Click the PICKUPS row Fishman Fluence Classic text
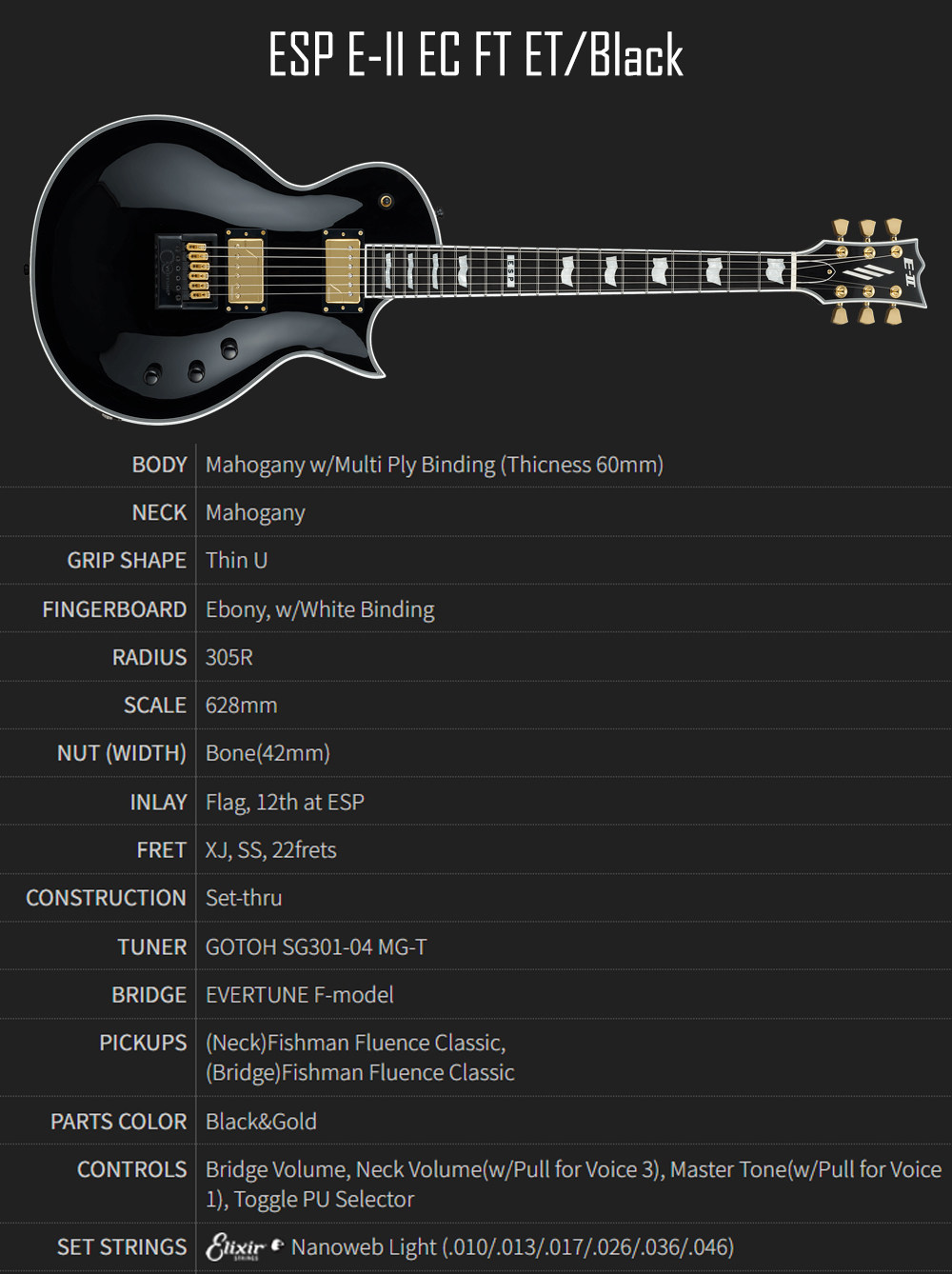Screen dimensions: 952x1274 pyautogui.click(x=360, y=1058)
